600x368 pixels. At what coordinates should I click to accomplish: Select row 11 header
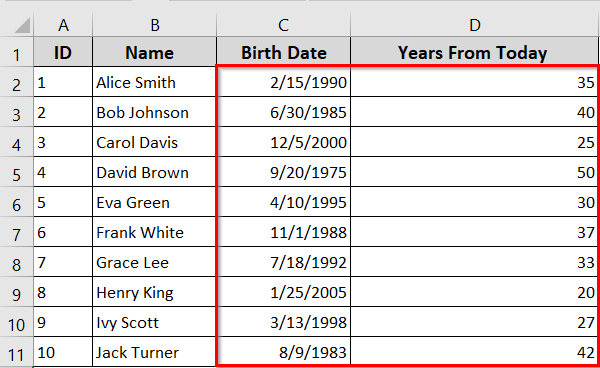[16, 352]
